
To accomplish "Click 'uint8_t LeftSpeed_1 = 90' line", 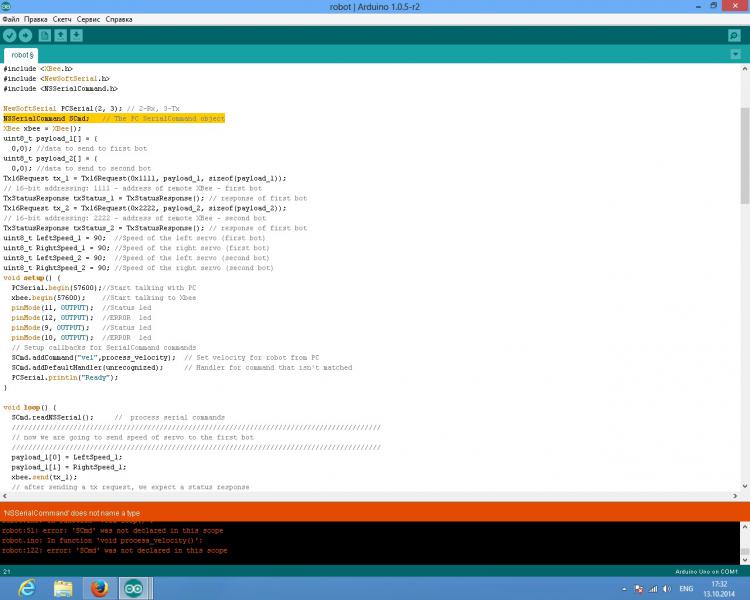I will pyautogui.click(x=134, y=238).
